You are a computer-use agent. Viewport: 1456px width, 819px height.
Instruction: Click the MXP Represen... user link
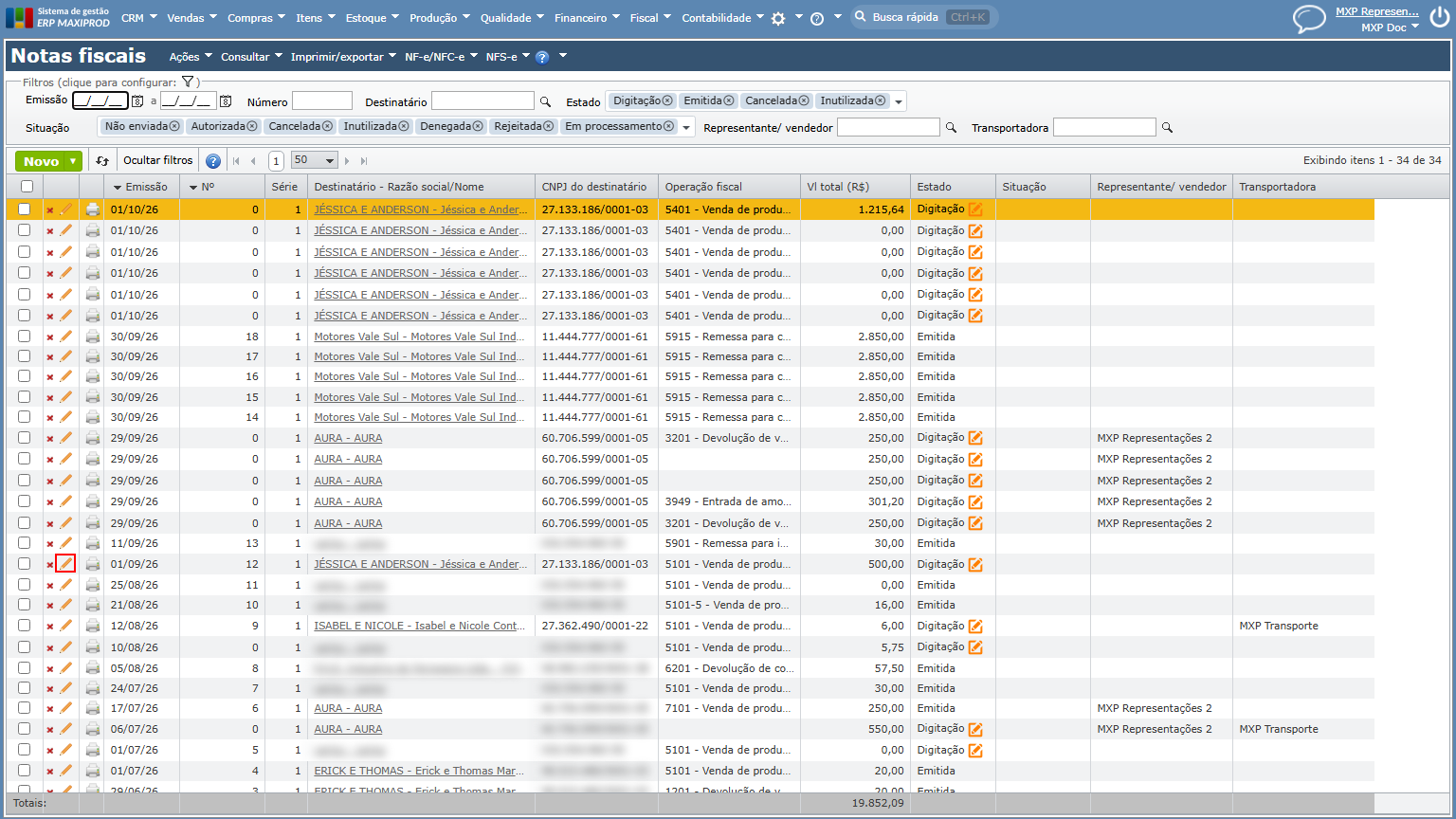[x=1377, y=11]
